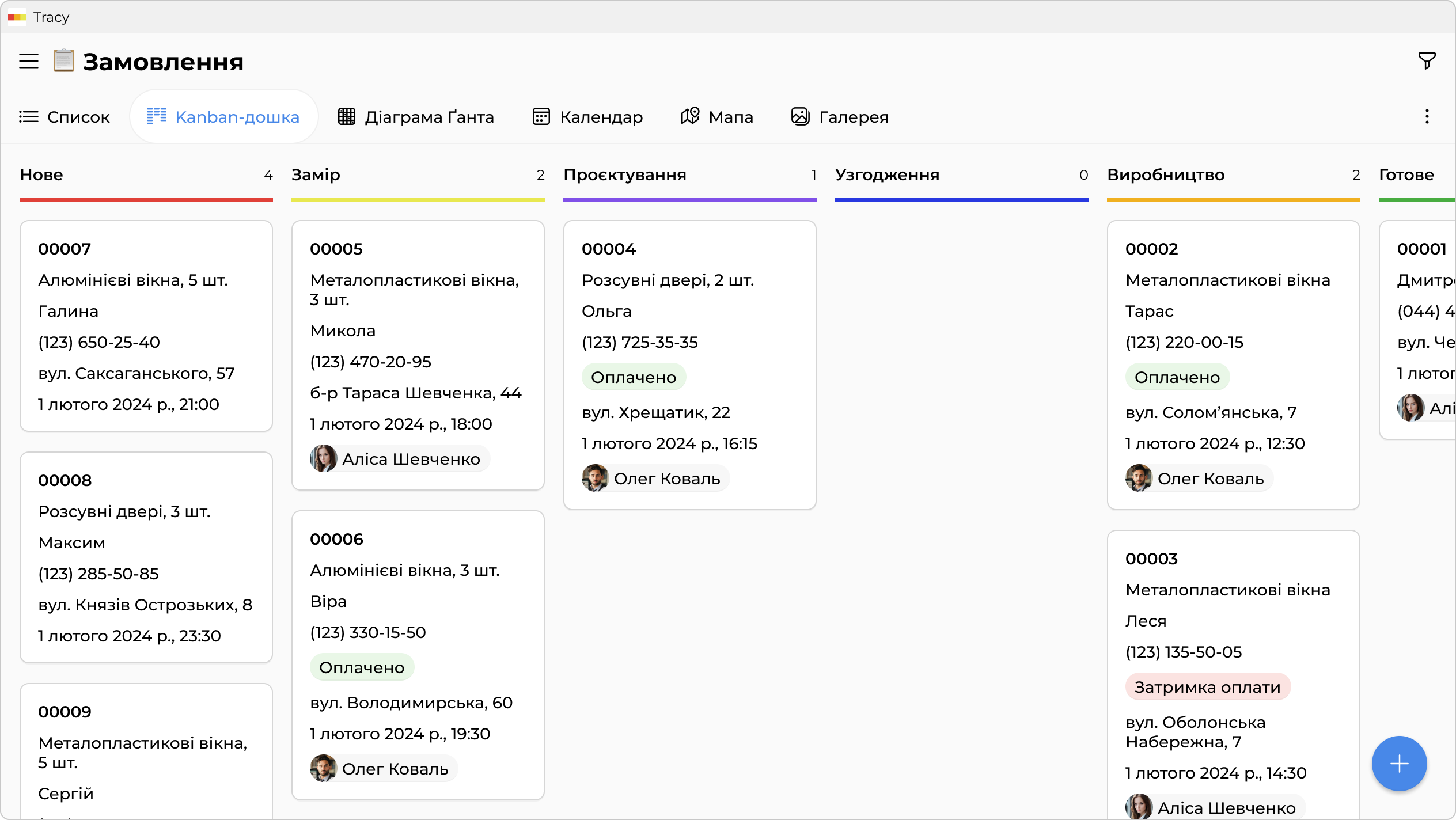Open order card 00007 for Галина
The height and width of the screenshot is (820, 1456).
pos(146,326)
